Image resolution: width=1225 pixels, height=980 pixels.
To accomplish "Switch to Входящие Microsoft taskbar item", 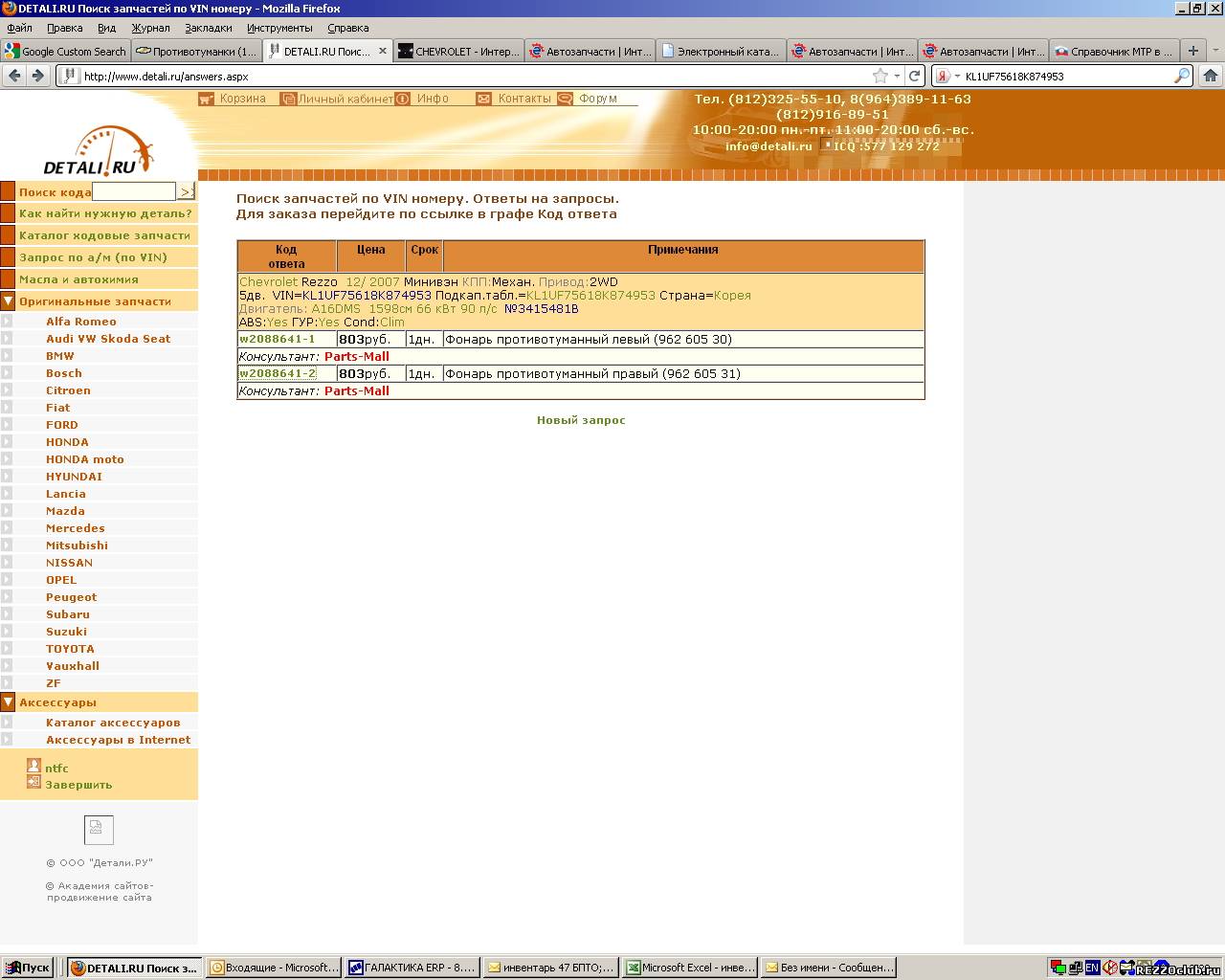I will coord(275,968).
